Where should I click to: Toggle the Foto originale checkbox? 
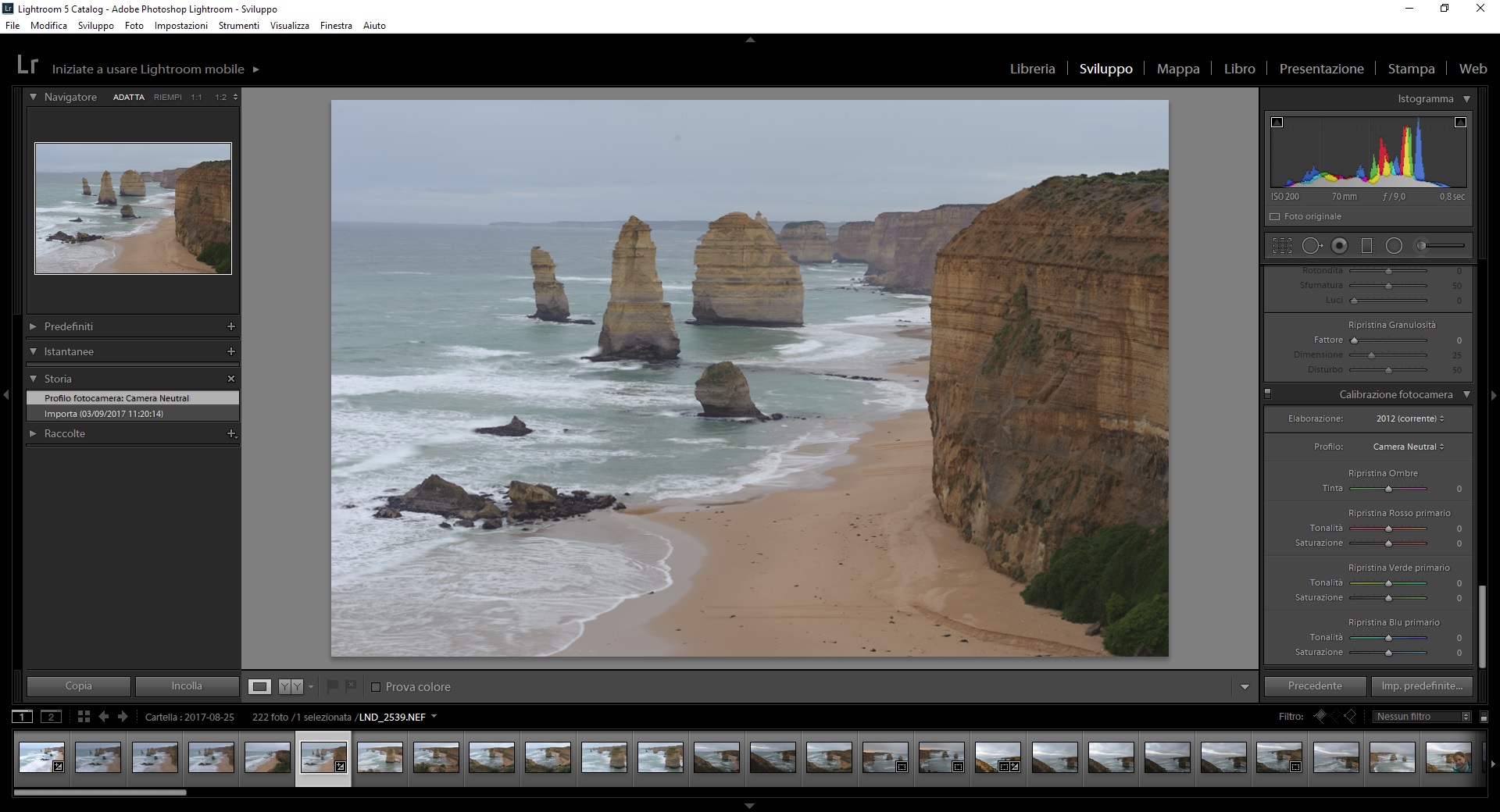click(1275, 217)
